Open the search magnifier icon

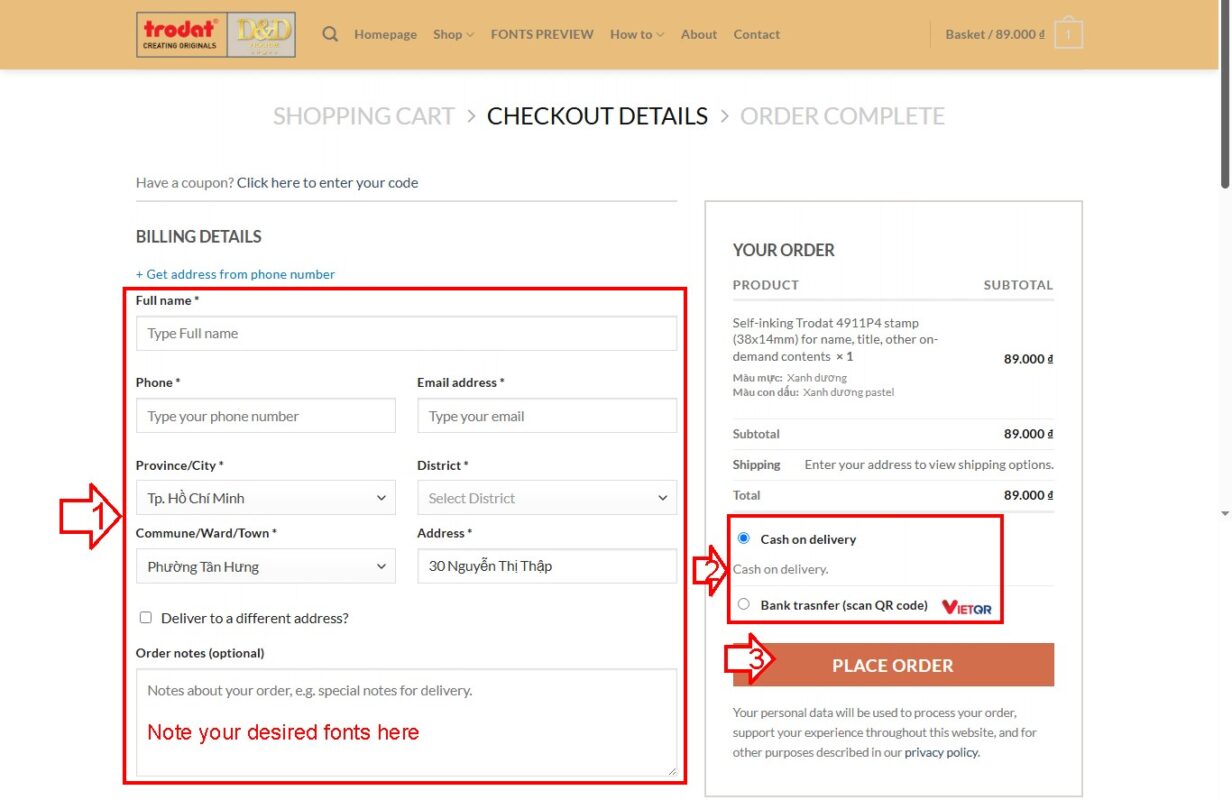(330, 34)
